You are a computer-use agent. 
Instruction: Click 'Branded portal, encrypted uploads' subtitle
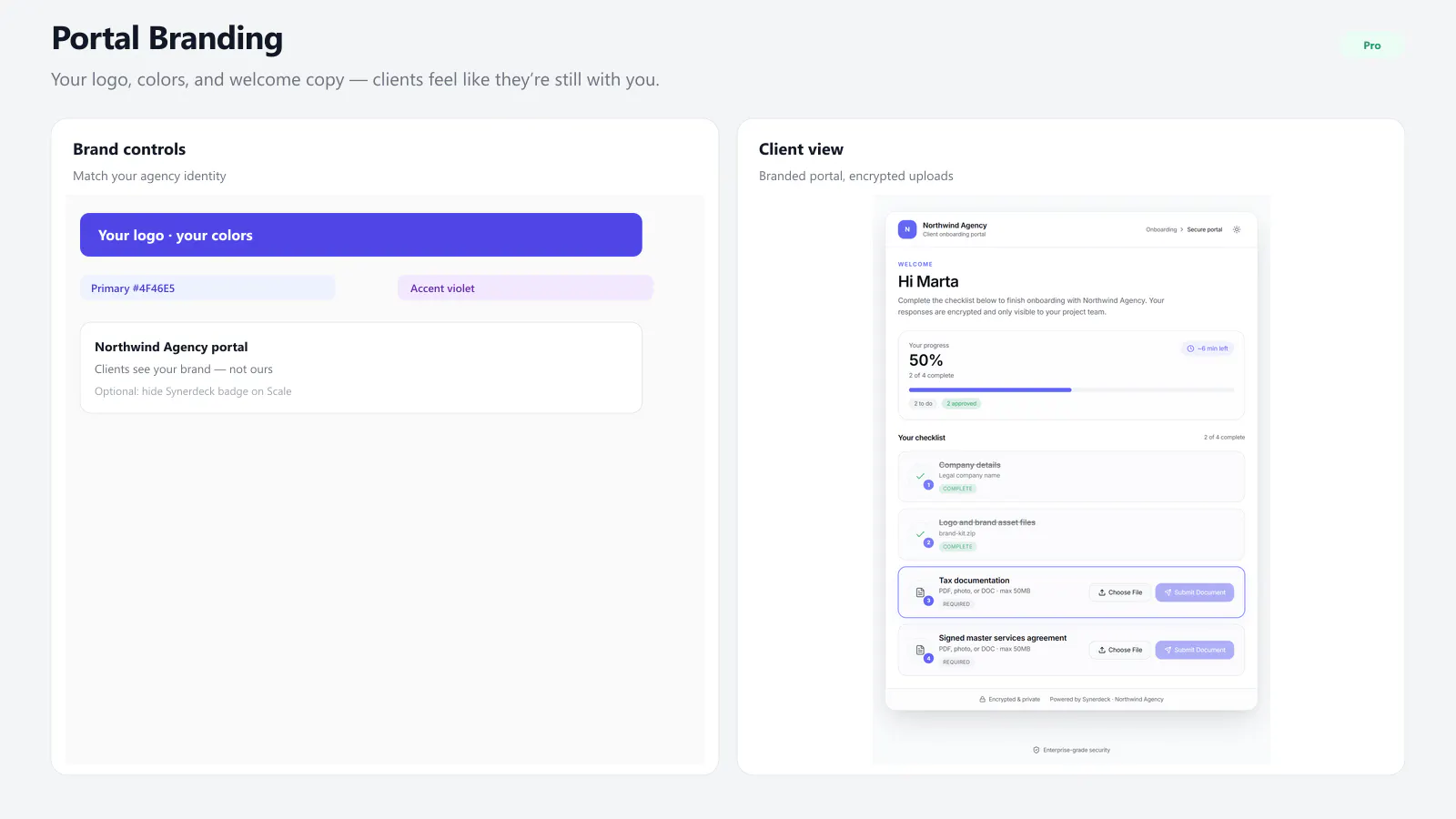click(x=856, y=177)
